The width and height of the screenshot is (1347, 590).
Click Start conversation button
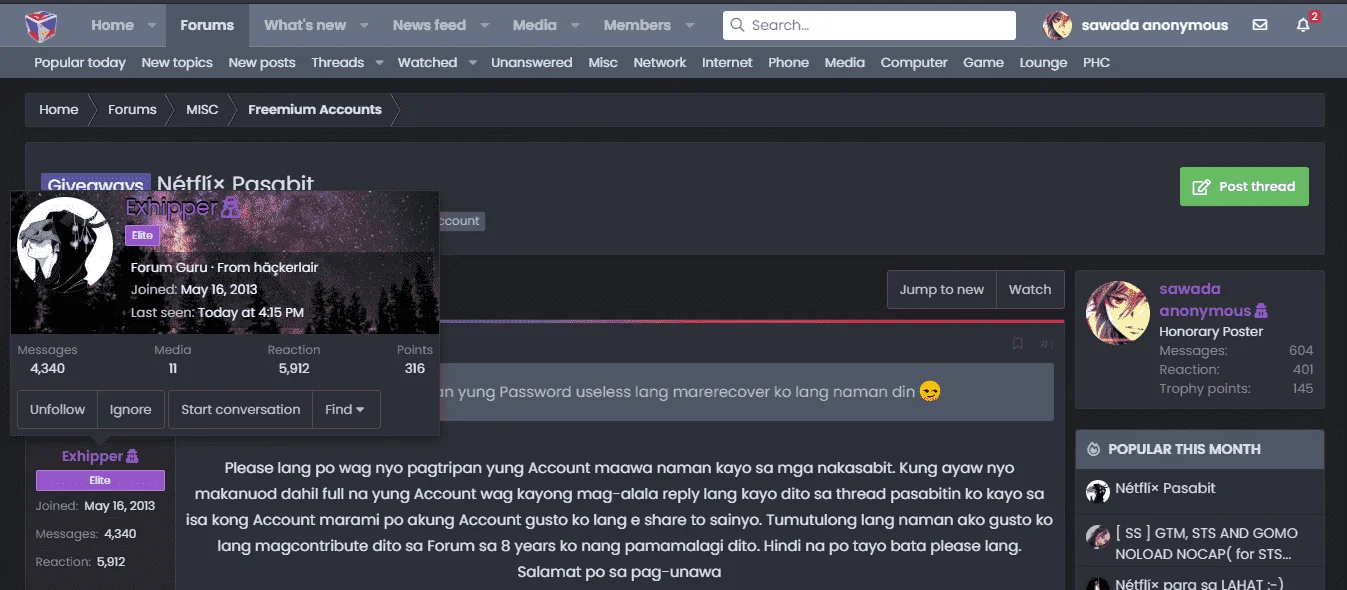240,409
